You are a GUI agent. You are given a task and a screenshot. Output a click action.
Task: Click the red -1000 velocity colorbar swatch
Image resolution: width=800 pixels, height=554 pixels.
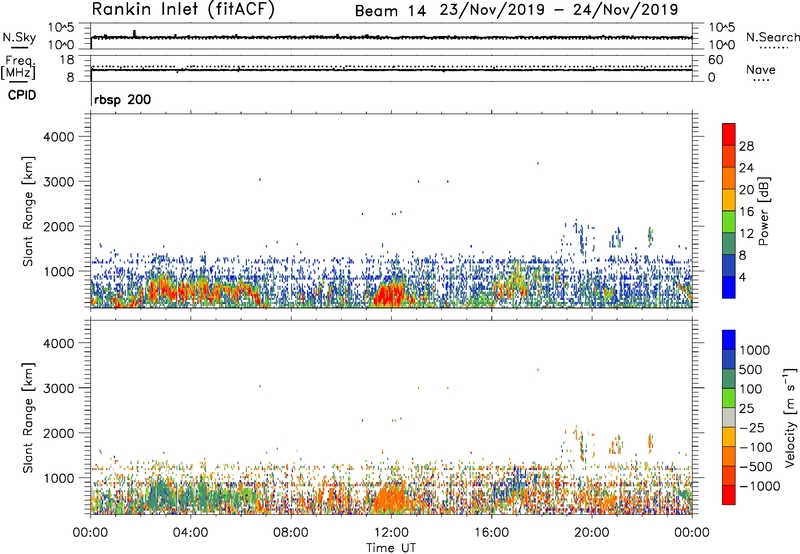pyautogui.click(x=729, y=495)
